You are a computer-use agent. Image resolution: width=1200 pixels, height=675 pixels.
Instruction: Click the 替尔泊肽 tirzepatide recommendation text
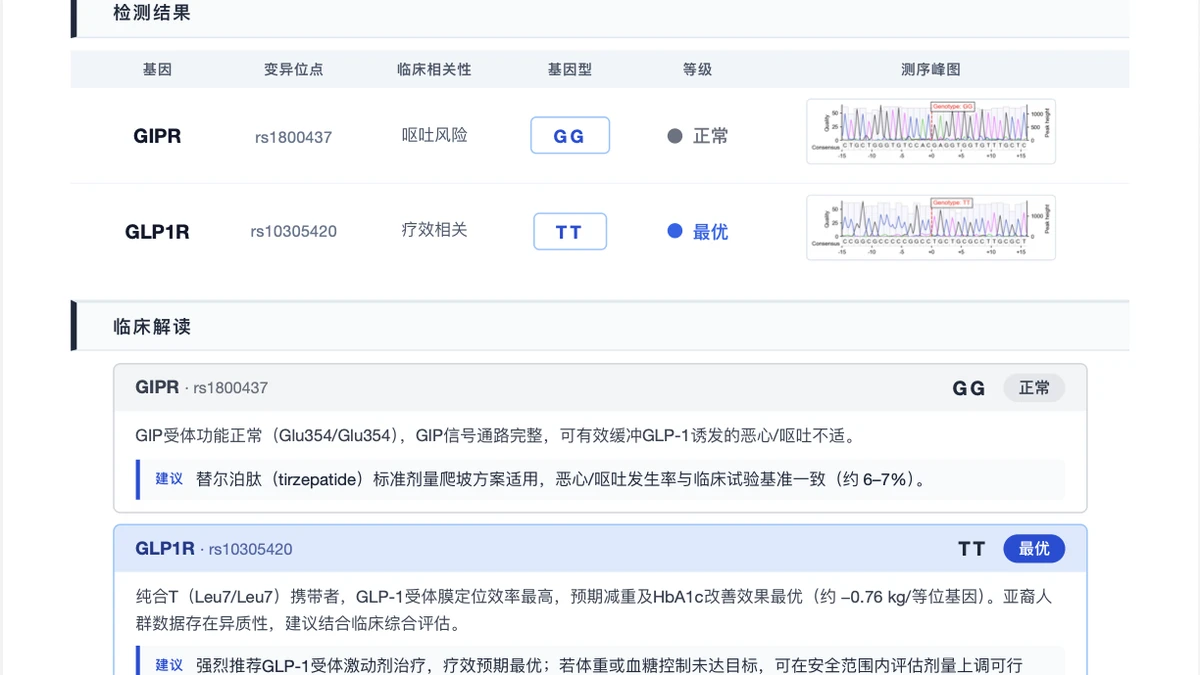[561, 479]
